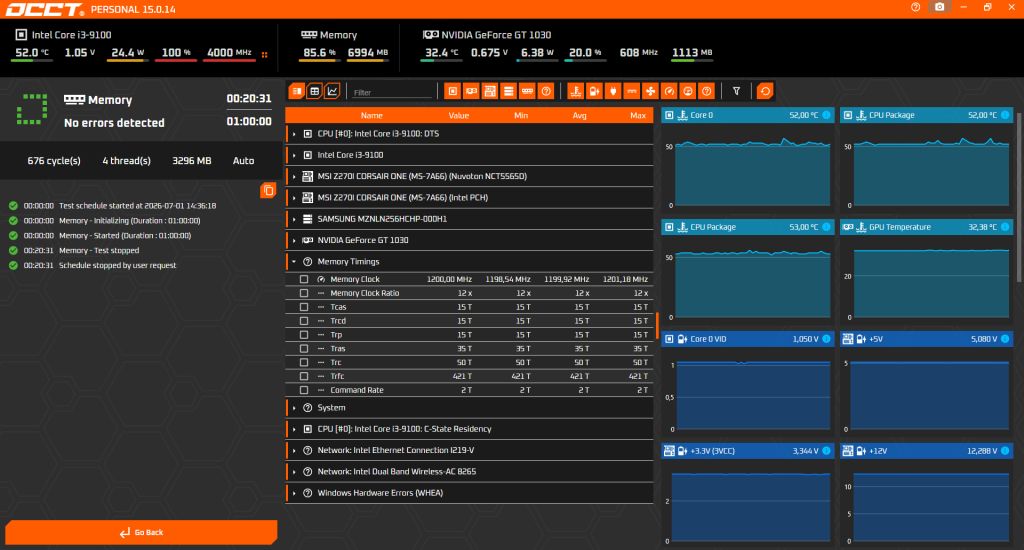Switch to table-only monitoring view
The image size is (1024, 550).
pyautogui.click(x=315, y=91)
